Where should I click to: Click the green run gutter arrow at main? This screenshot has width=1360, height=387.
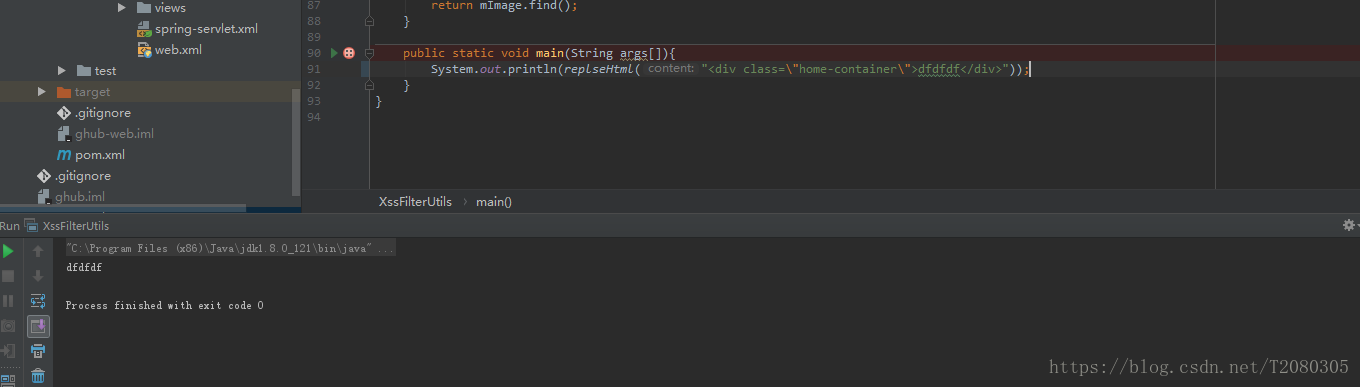coord(335,53)
